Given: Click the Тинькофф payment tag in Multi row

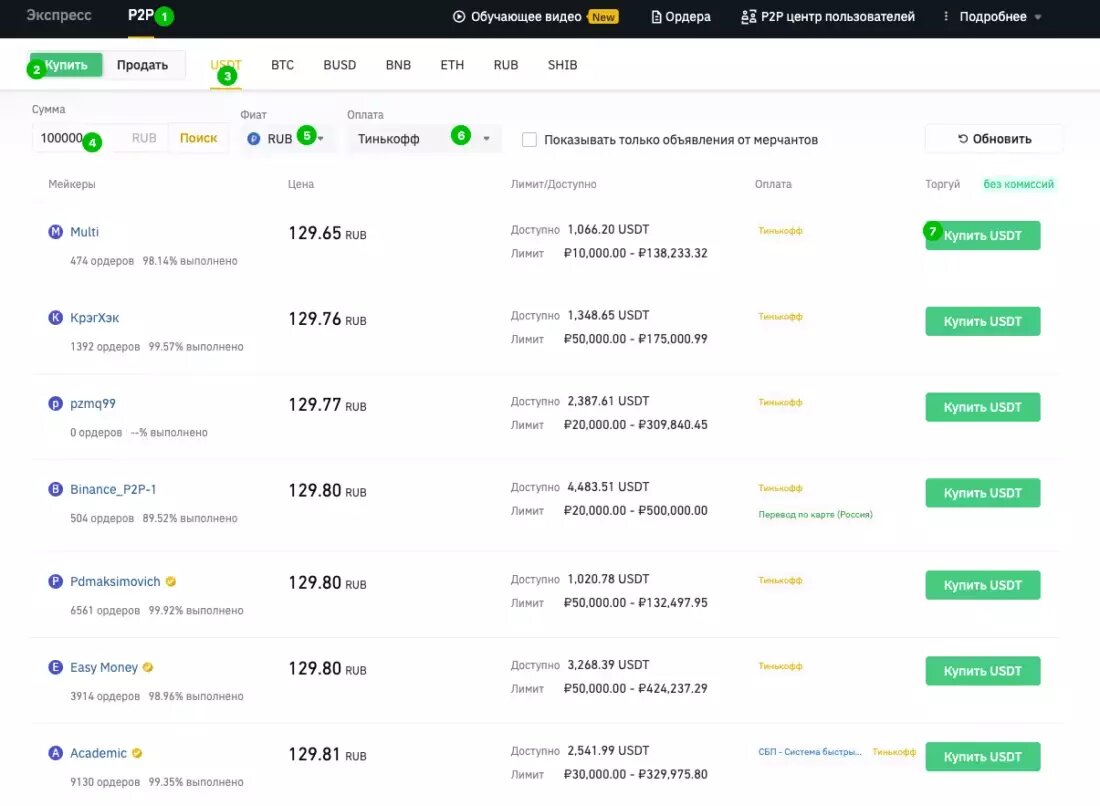Looking at the screenshot, I should (x=780, y=230).
